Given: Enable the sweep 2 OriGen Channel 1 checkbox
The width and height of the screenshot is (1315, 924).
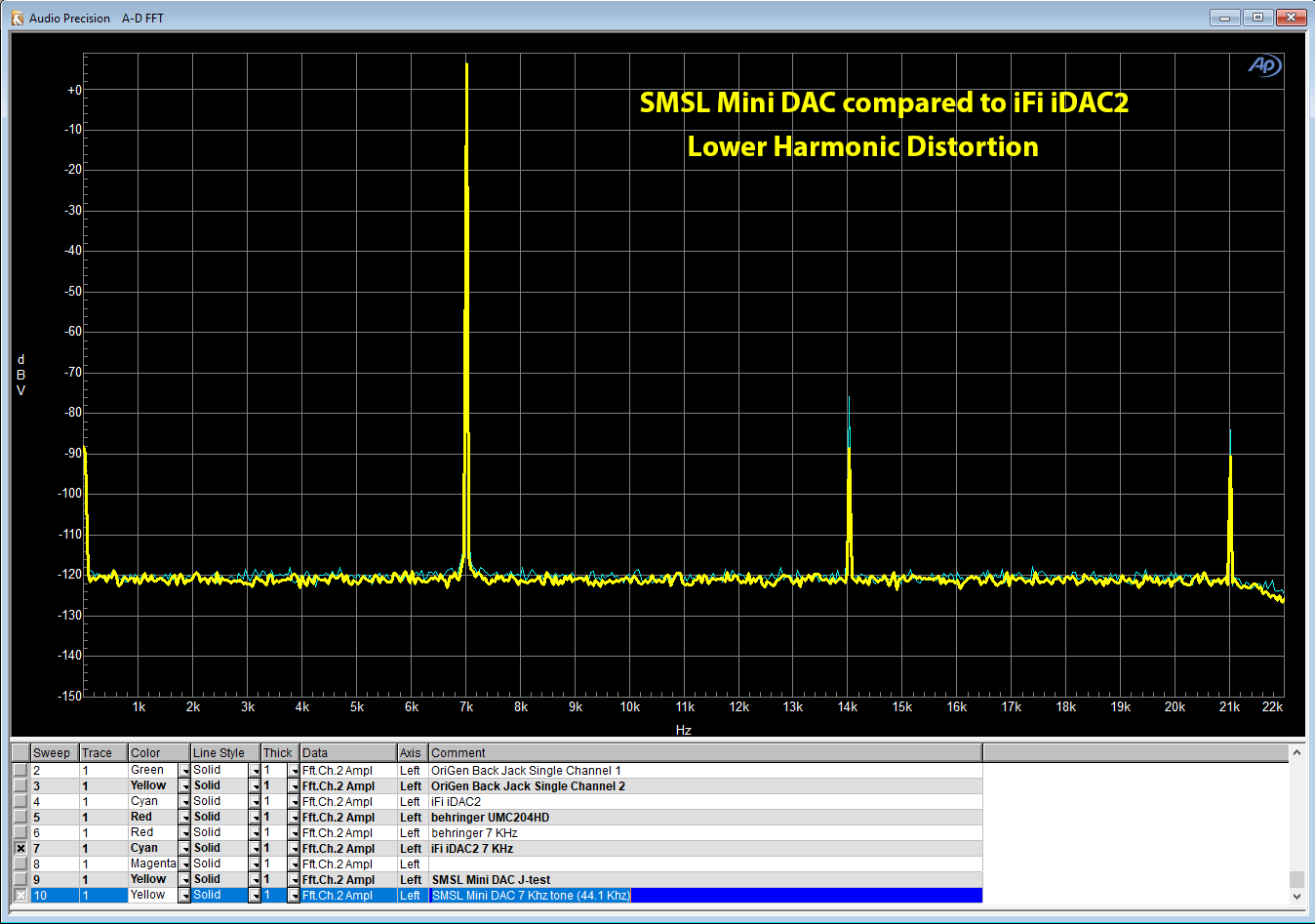Looking at the screenshot, I should (x=20, y=770).
